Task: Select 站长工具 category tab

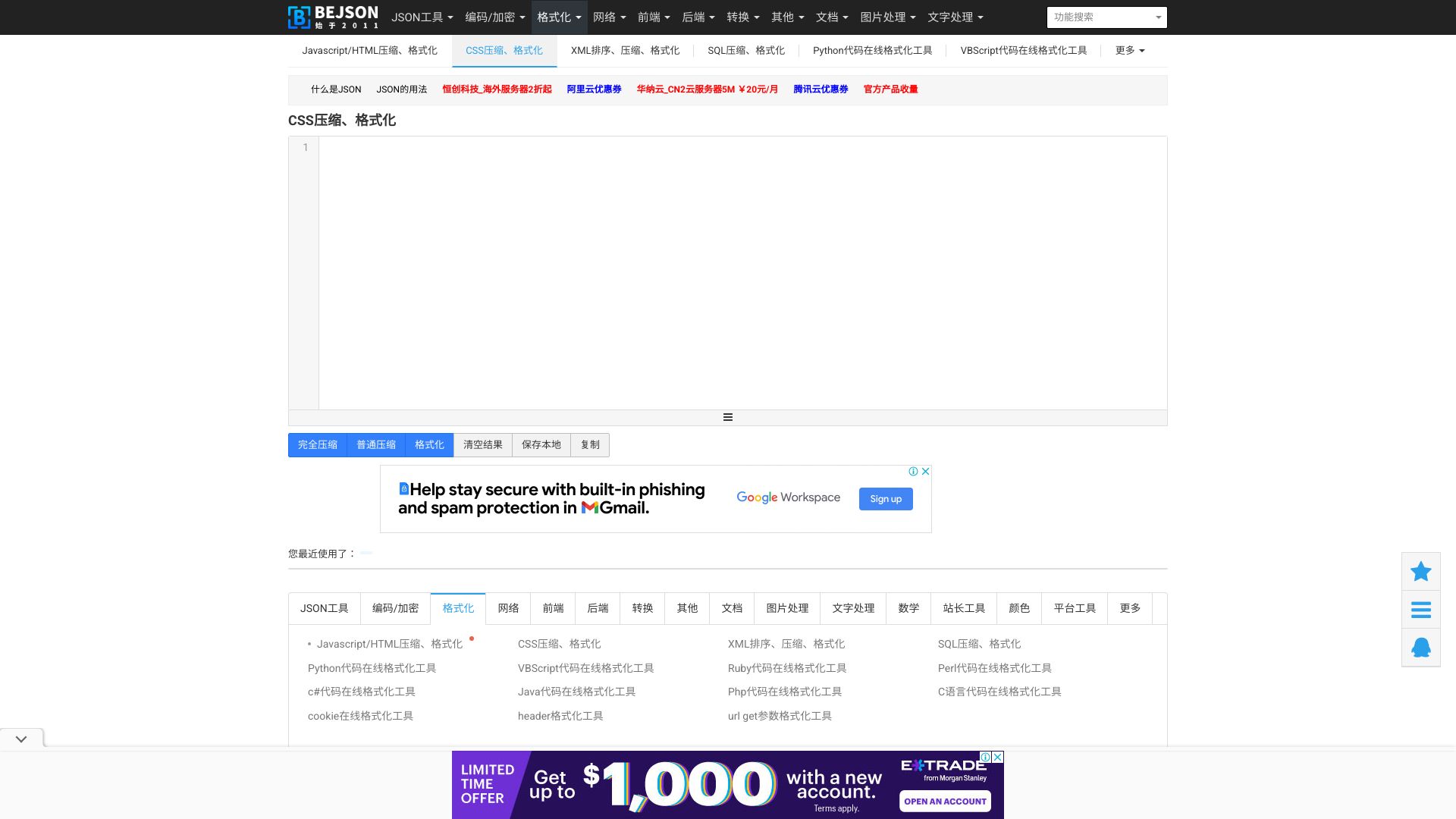Action: tap(964, 608)
